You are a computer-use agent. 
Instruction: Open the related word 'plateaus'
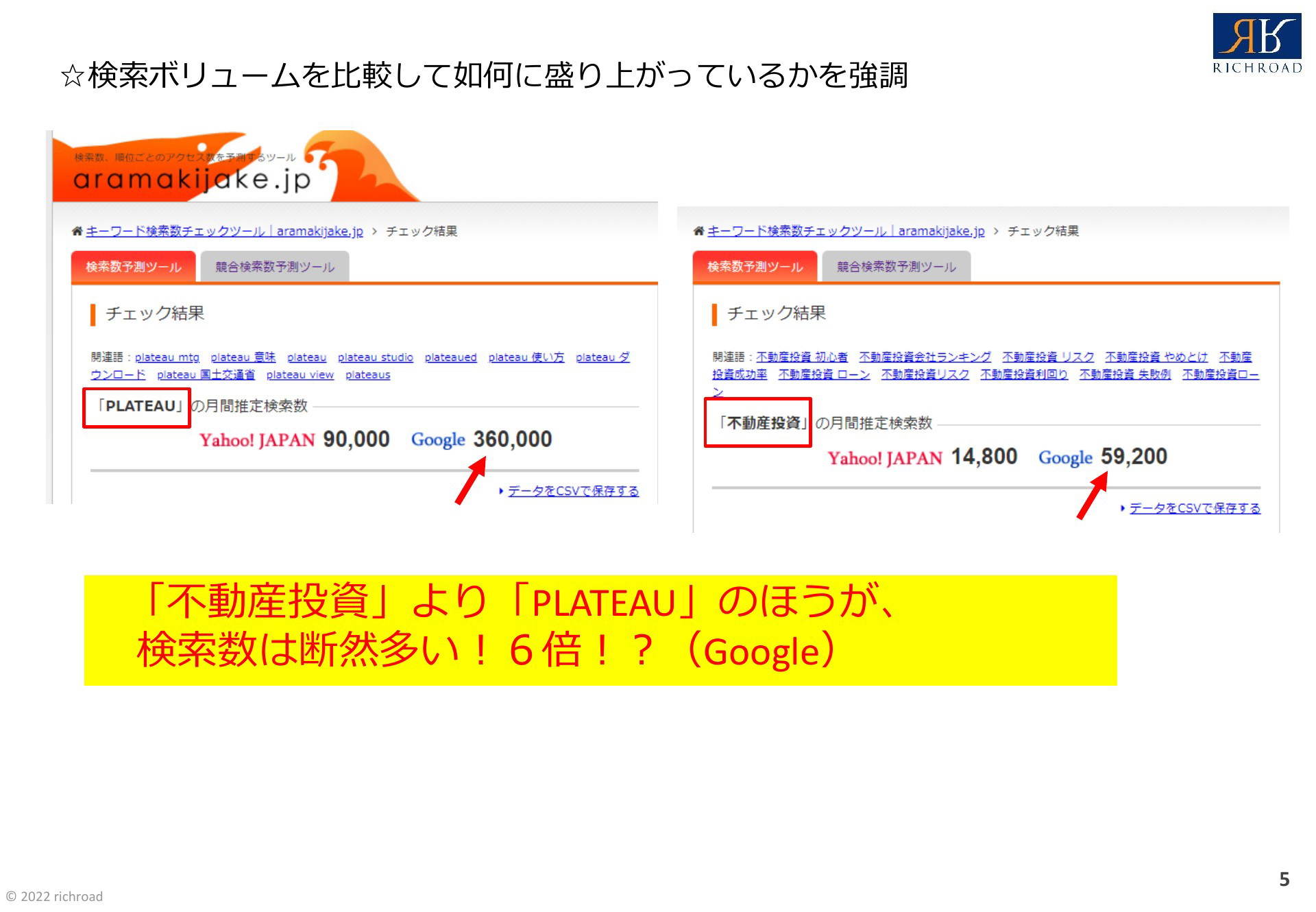367,375
